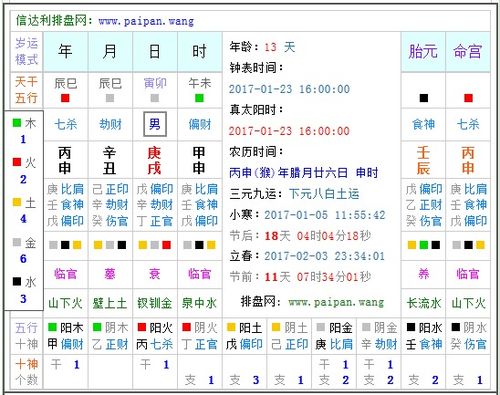Click the 长流水 nayin cell
The width and height of the screenshot is (500, 395).
point(423,303)
